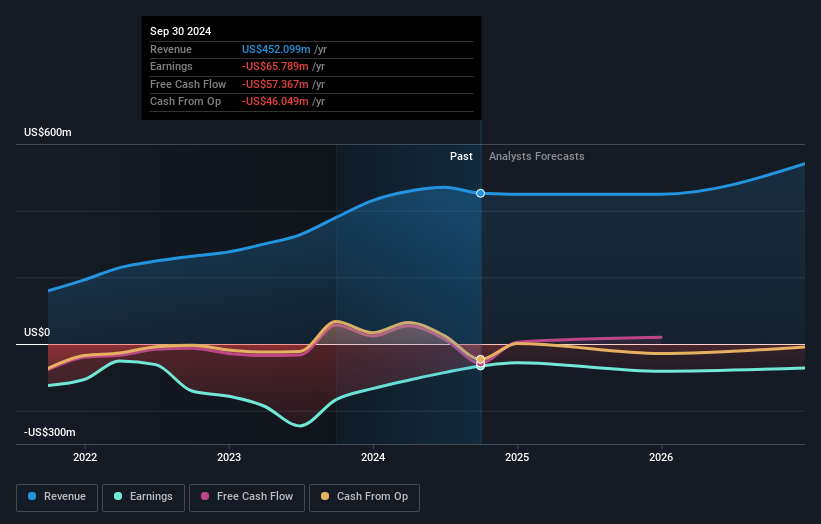
Task: Click the Analysts Forecasts label
Action: [x=537, y=156]
